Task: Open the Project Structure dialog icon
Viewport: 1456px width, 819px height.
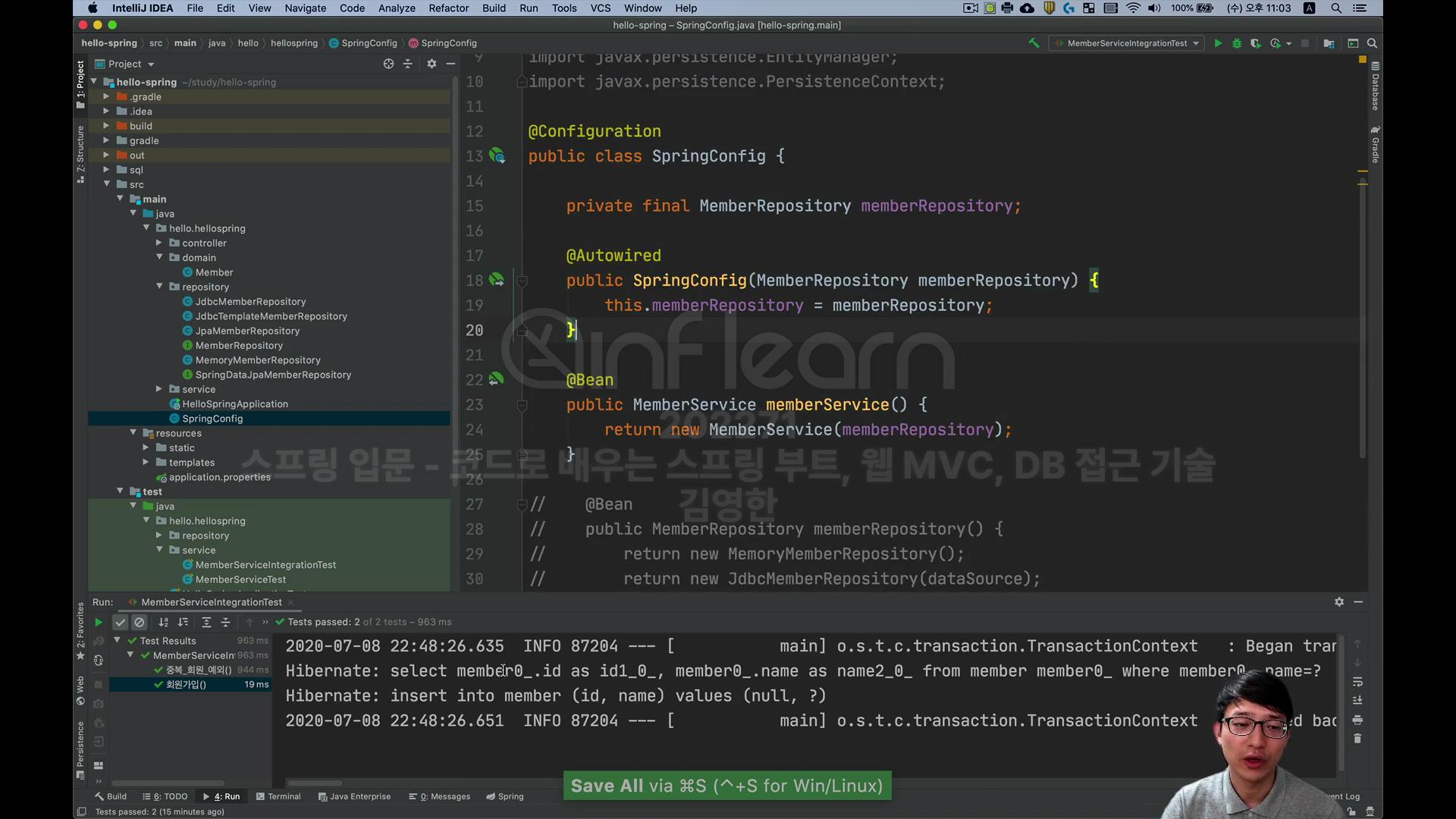Action: coord(1329,43)
